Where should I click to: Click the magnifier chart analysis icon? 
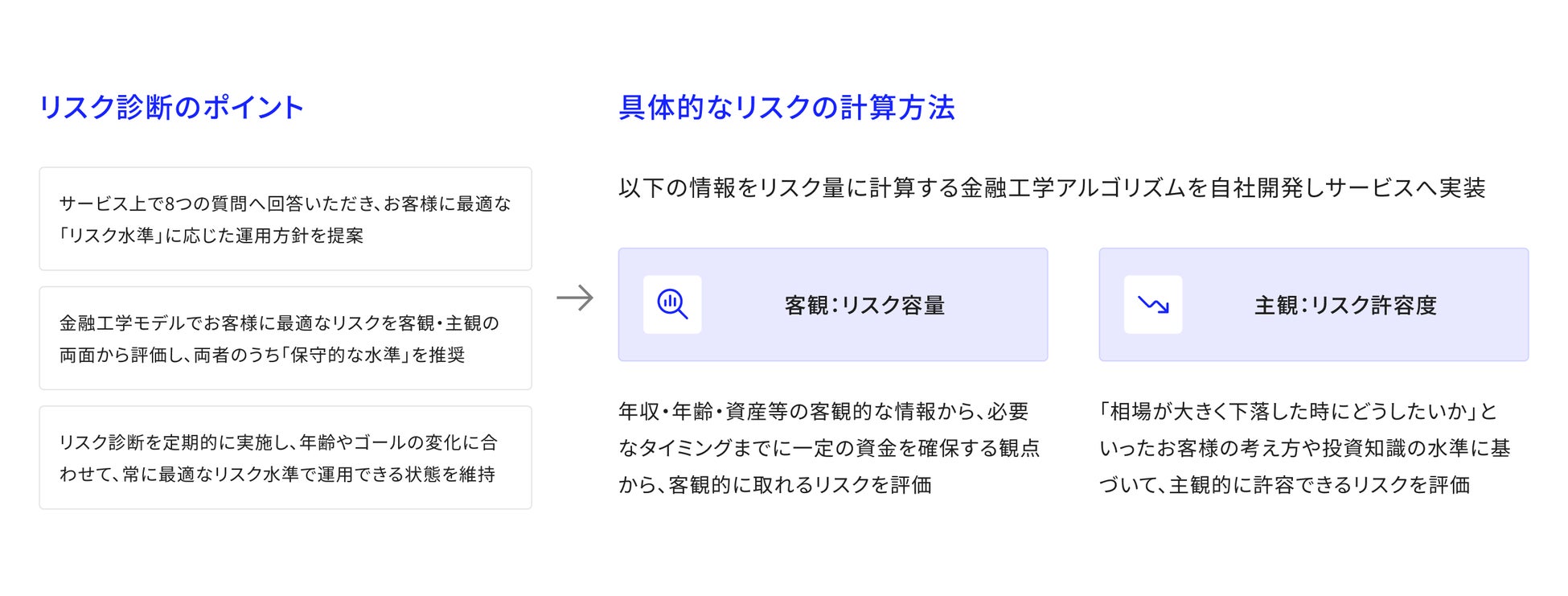pyautogui.click(x=672, y=305)
